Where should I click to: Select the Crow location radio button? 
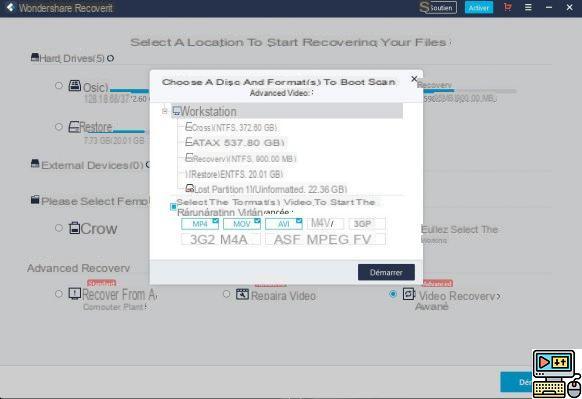coord(58,228)
